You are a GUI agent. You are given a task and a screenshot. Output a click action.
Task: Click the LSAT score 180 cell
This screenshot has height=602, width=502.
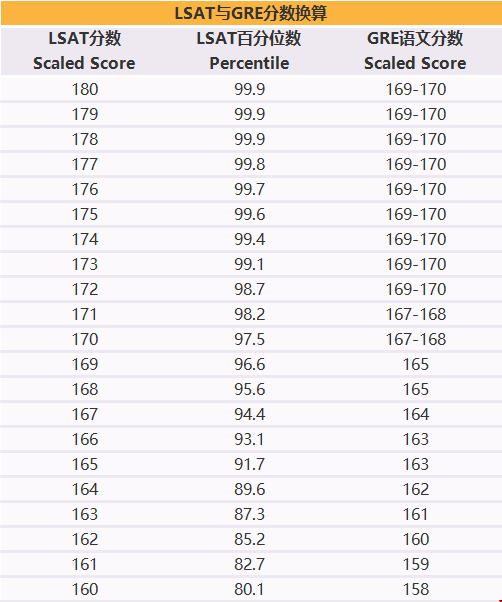click(x=85, y=89)
